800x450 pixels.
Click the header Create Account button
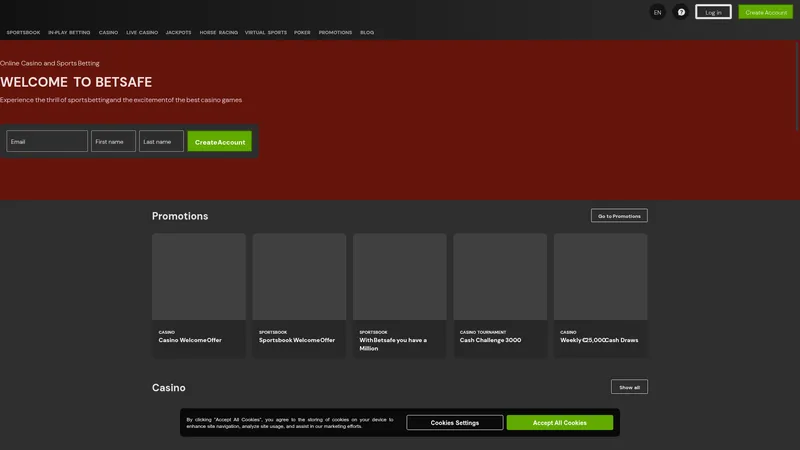(x=765, y=12)
